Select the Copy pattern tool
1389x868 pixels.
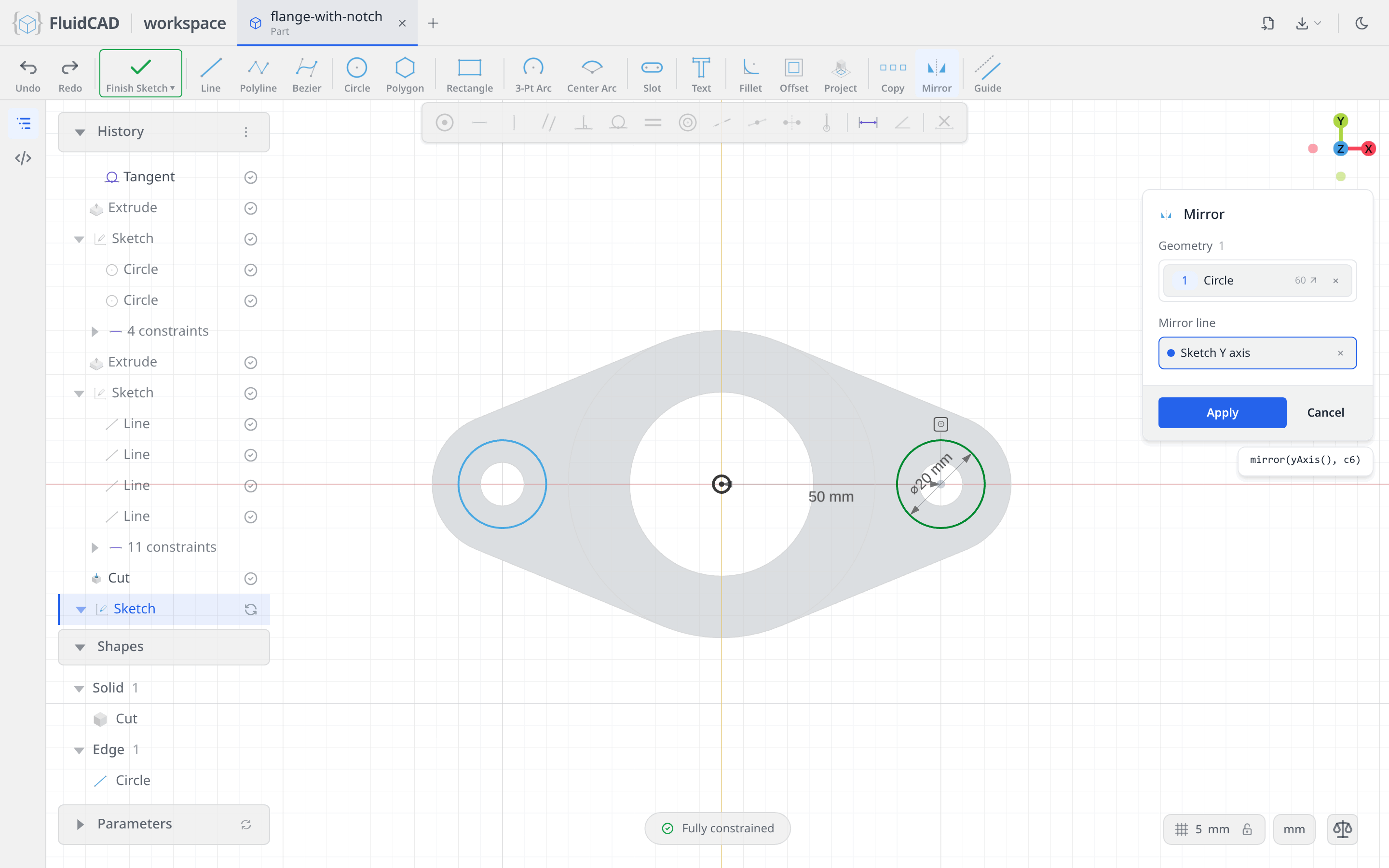click(893, 75)
